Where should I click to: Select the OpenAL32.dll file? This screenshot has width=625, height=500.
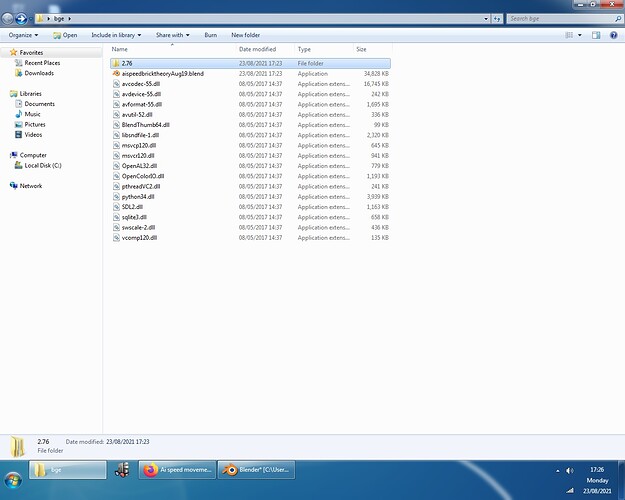[x=250, y=166]
